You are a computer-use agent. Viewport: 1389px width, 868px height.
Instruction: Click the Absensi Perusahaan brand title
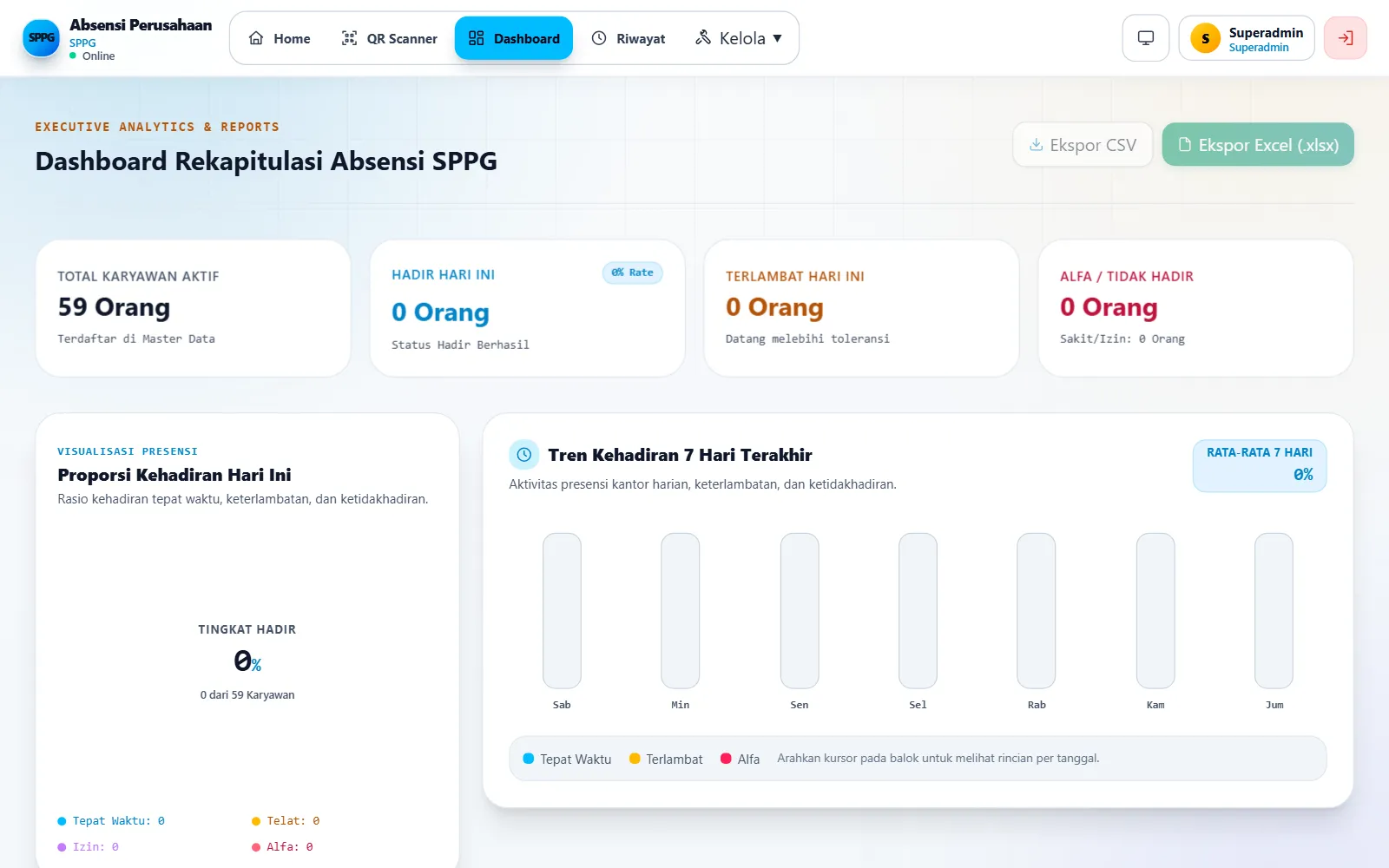141,25
